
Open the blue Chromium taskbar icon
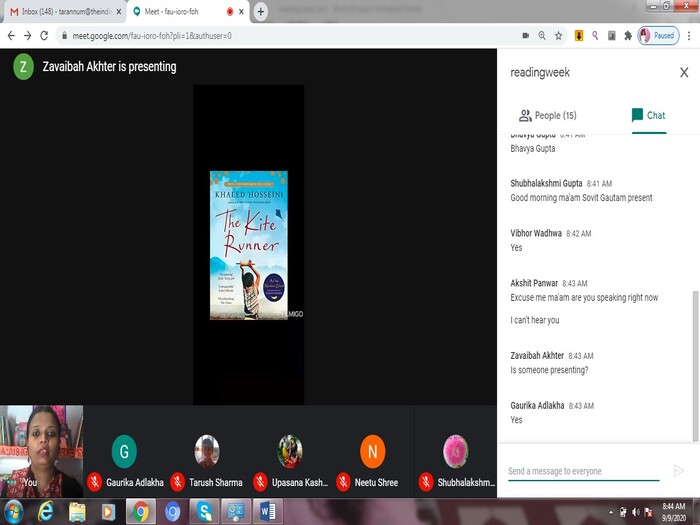click(x=173, y=512)
